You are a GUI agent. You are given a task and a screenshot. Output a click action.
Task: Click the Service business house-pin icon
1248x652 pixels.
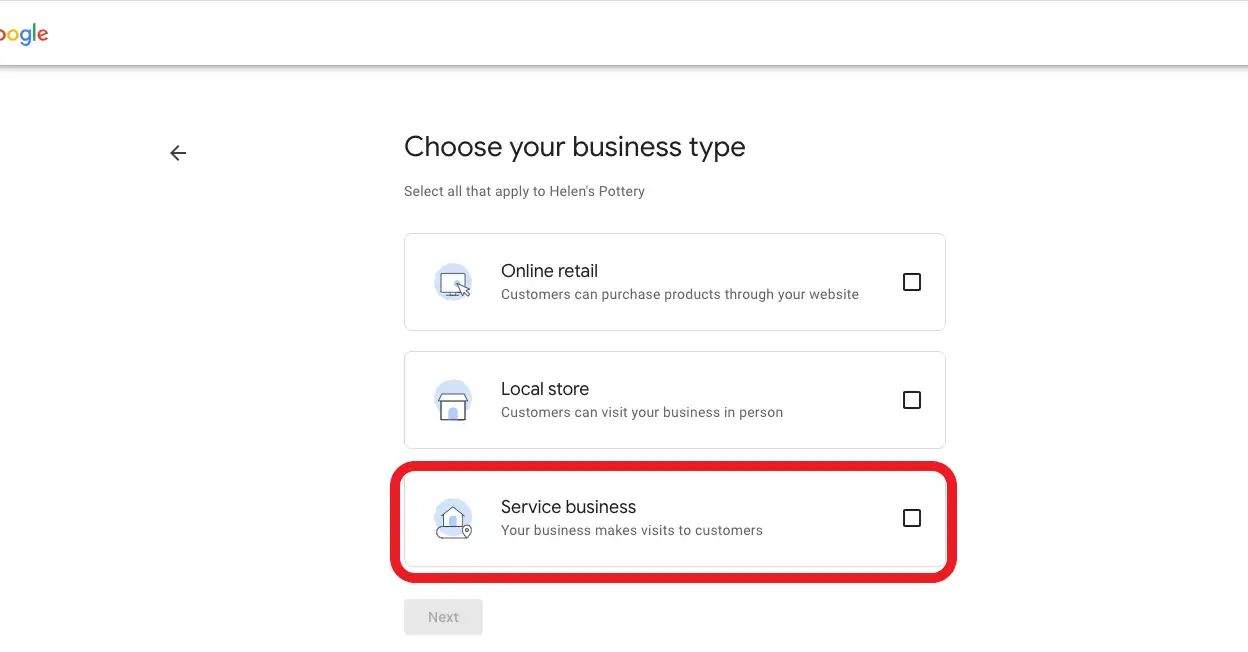click(454, 518)
